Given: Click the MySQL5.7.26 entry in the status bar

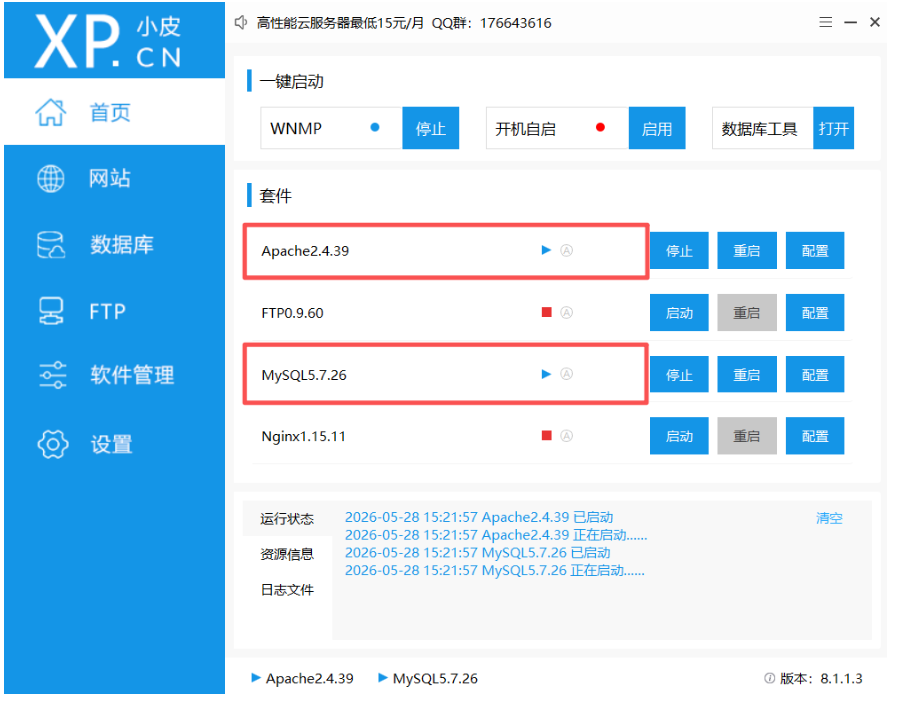Looking at the screenshot, I should [428, 678].
